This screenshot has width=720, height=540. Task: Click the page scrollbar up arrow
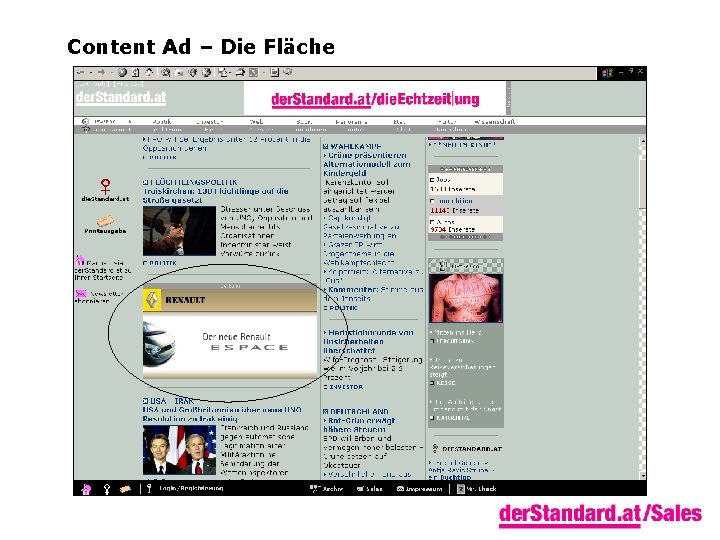643,141
